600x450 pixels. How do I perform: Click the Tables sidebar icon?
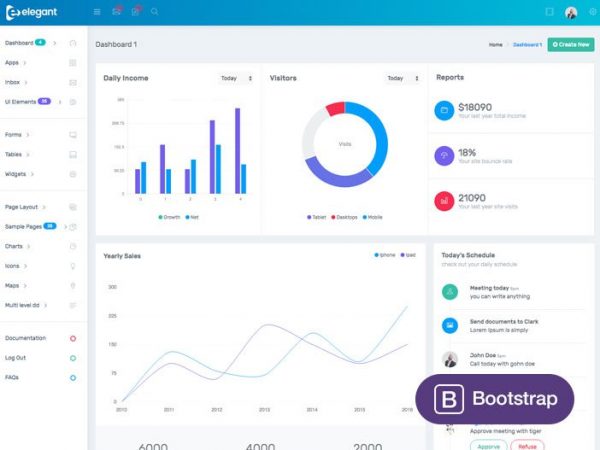pos(73,155)
